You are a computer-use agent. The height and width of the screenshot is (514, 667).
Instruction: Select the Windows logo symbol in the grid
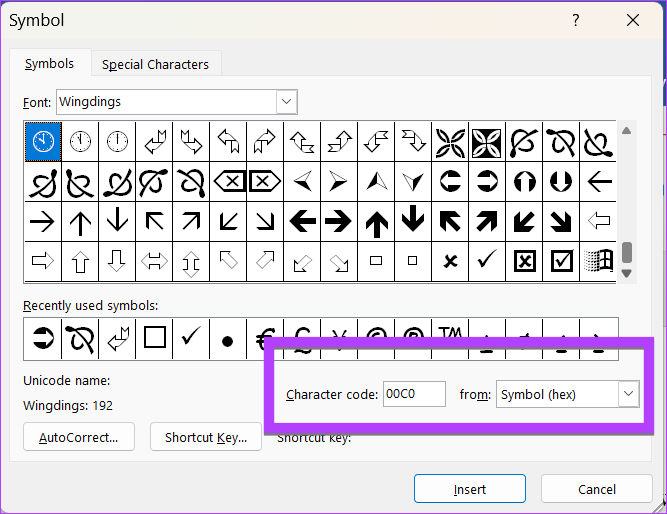598,261
